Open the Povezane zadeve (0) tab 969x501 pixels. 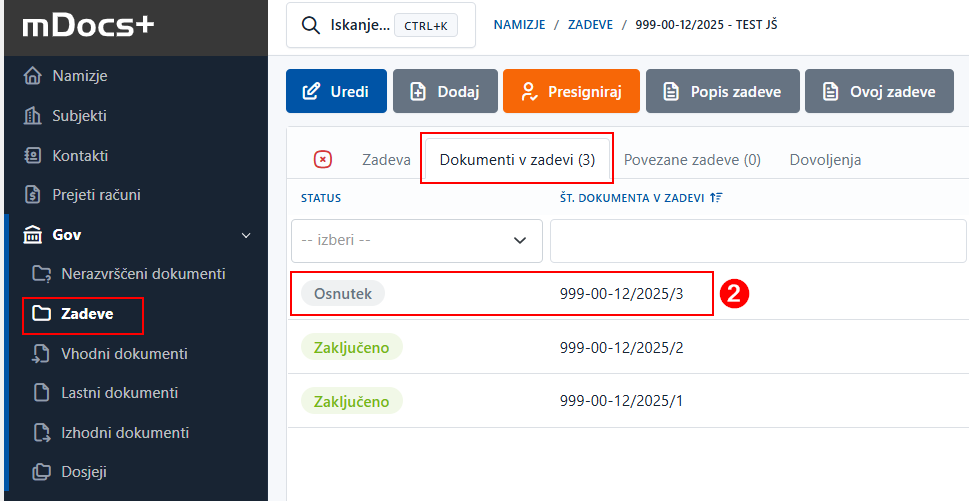[692, 160]
